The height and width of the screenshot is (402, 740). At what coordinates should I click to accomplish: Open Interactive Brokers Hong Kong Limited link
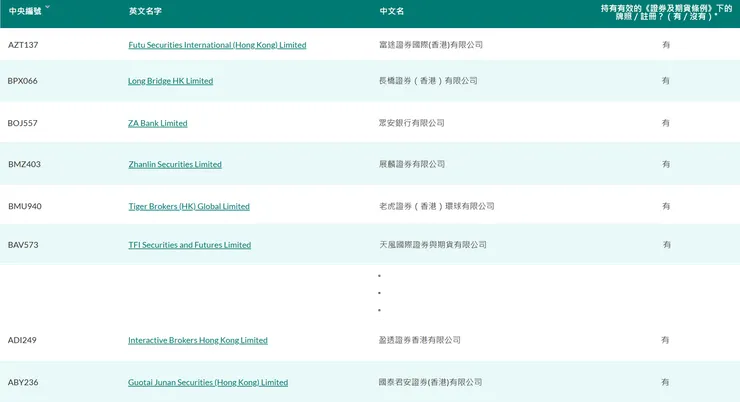pyautogui.click(x=198, y=340)
